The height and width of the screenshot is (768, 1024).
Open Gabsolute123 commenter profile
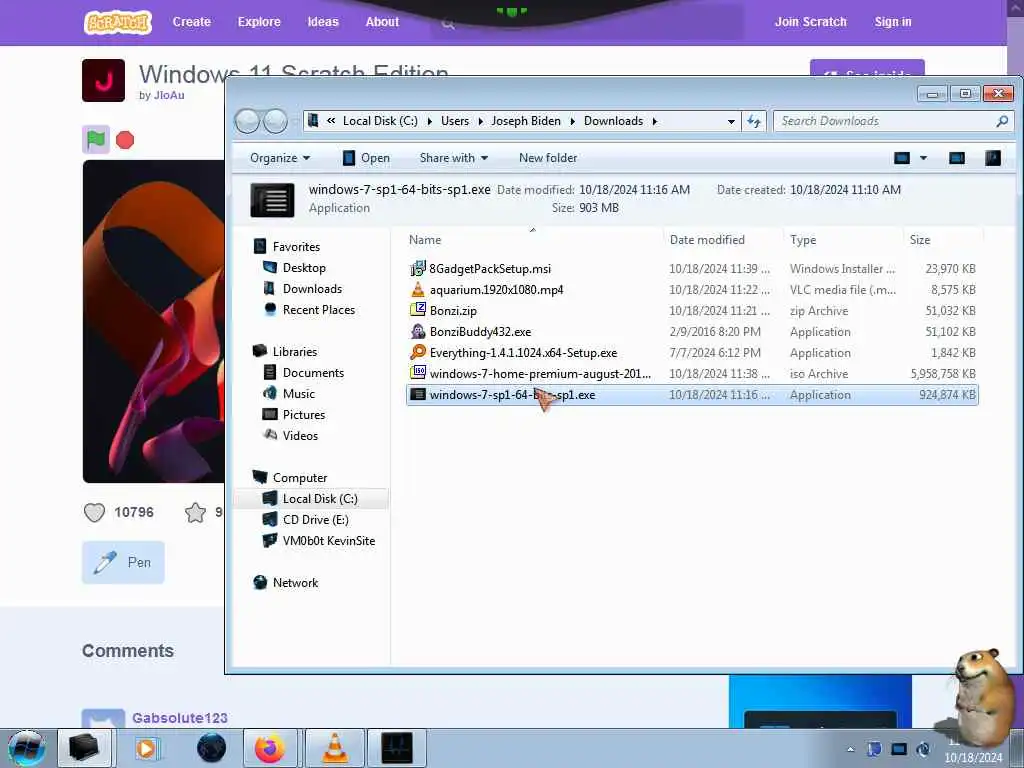pyautogui.click(x=180, y=718)
